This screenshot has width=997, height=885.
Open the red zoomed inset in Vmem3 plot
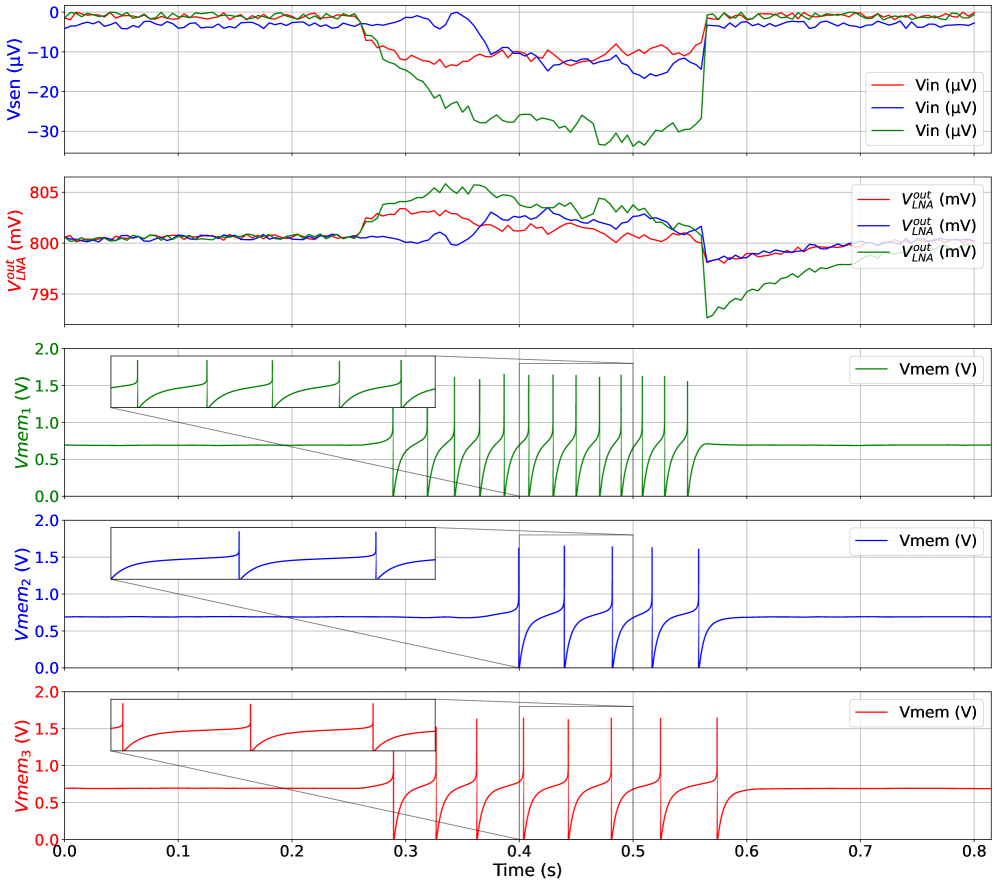pos(273,725)
